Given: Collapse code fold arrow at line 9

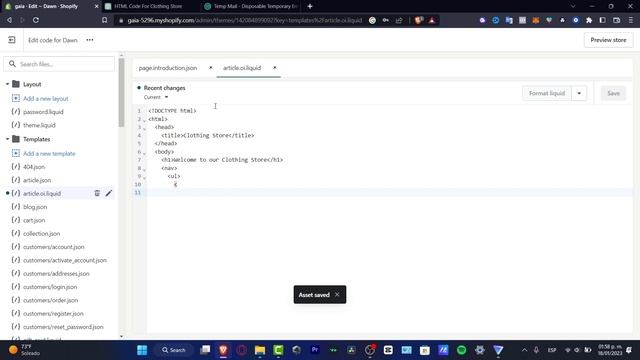Looking at the screenshot, I should point(144,177).
